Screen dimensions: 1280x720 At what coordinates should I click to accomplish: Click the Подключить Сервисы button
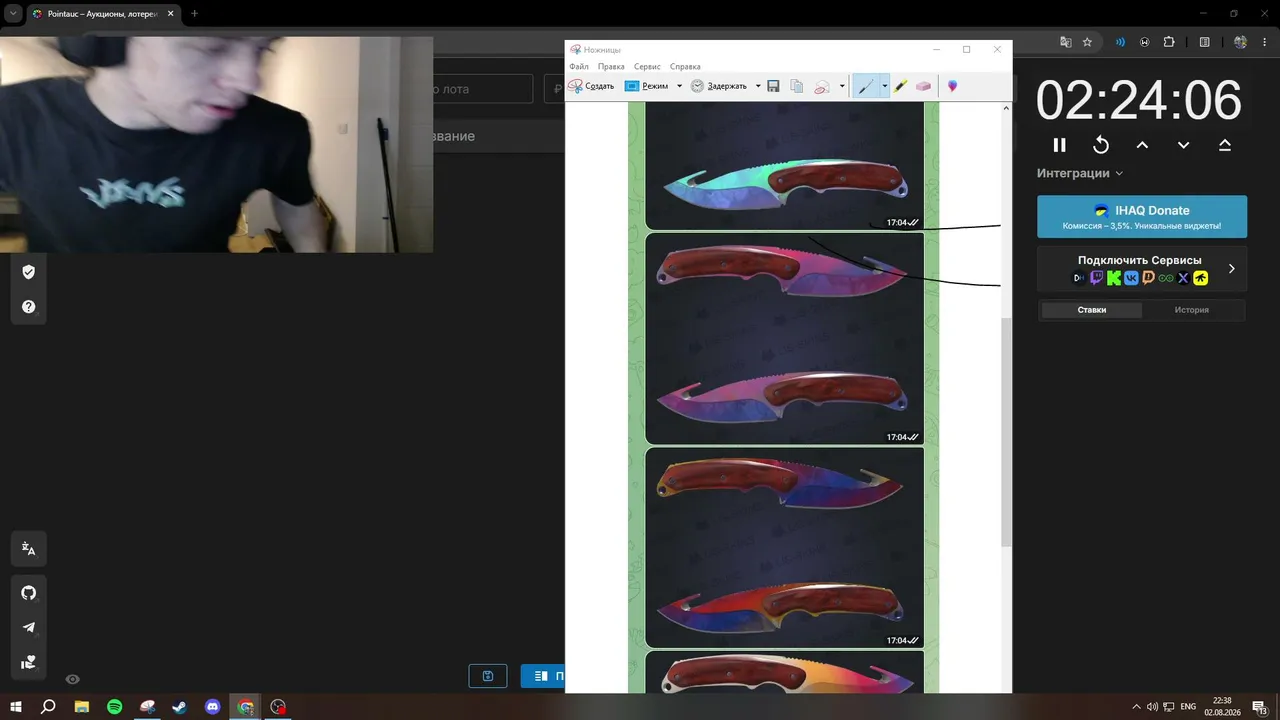tap(1142, 269)
